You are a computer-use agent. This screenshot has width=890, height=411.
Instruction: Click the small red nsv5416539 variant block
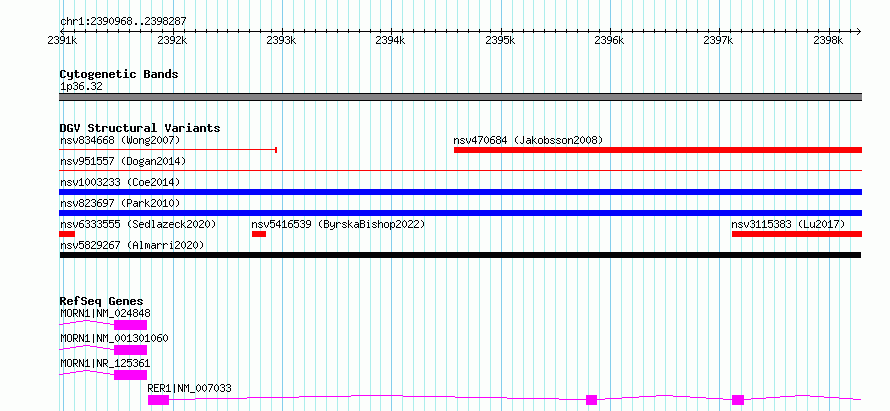(259, 234)
